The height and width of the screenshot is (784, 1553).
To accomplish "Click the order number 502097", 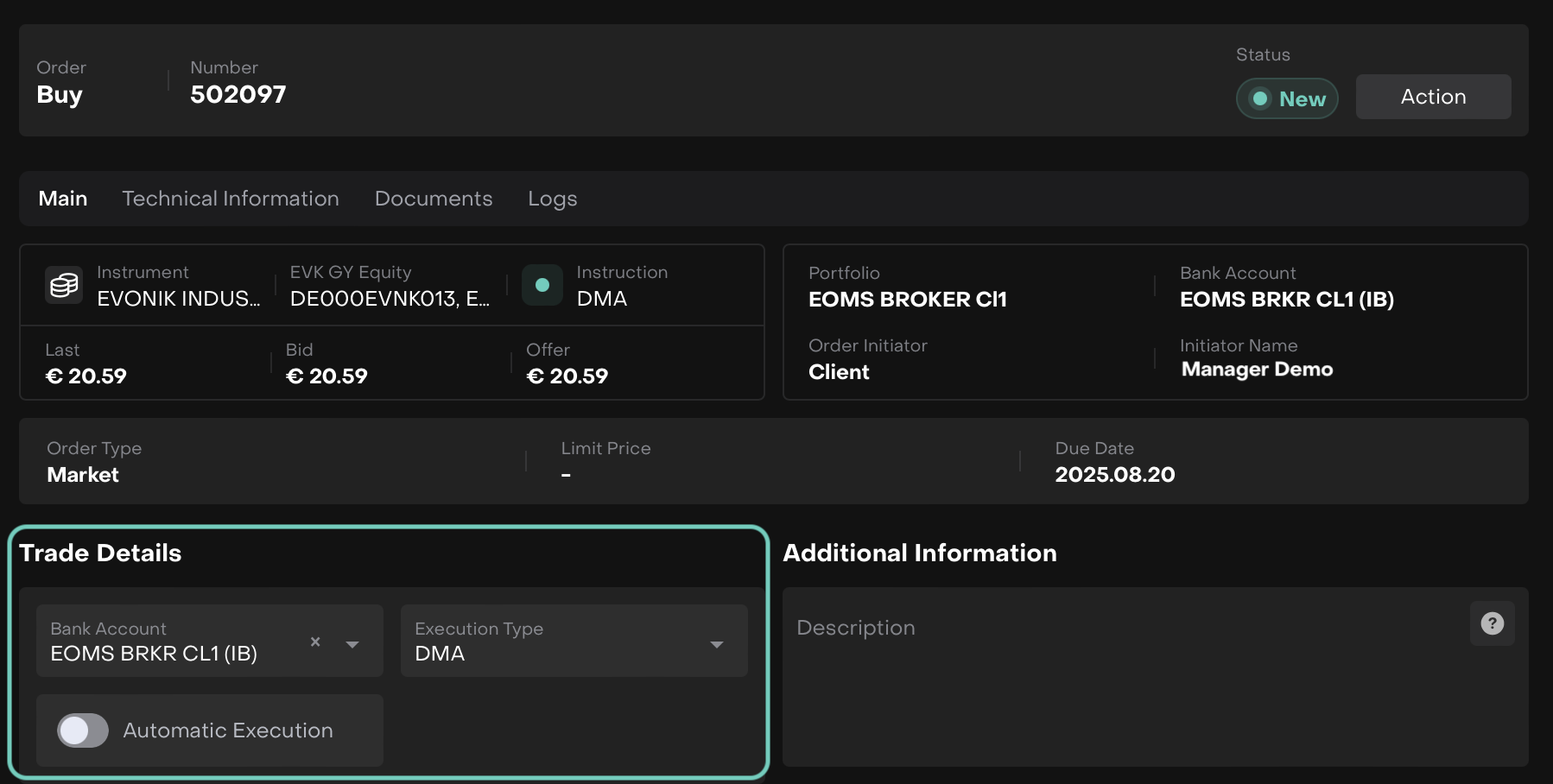I will pyautogui.click(x=238, y=94).
